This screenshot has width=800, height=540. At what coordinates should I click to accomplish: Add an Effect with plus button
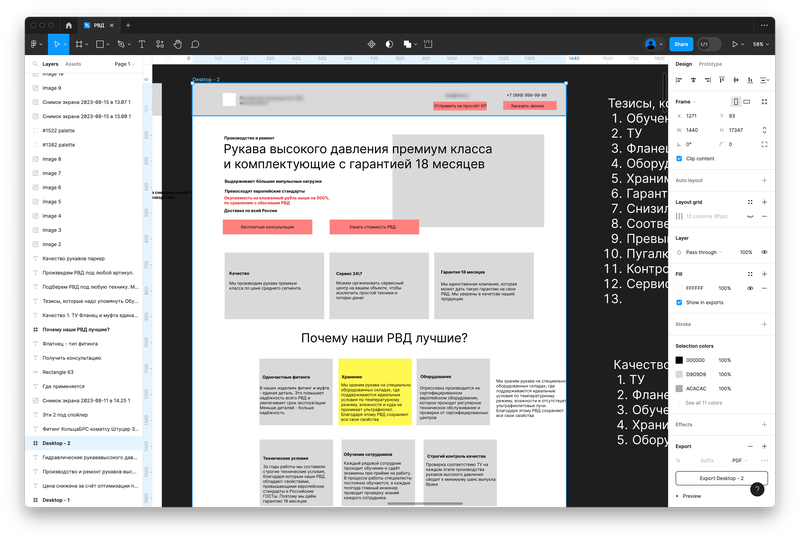[764, 425]
